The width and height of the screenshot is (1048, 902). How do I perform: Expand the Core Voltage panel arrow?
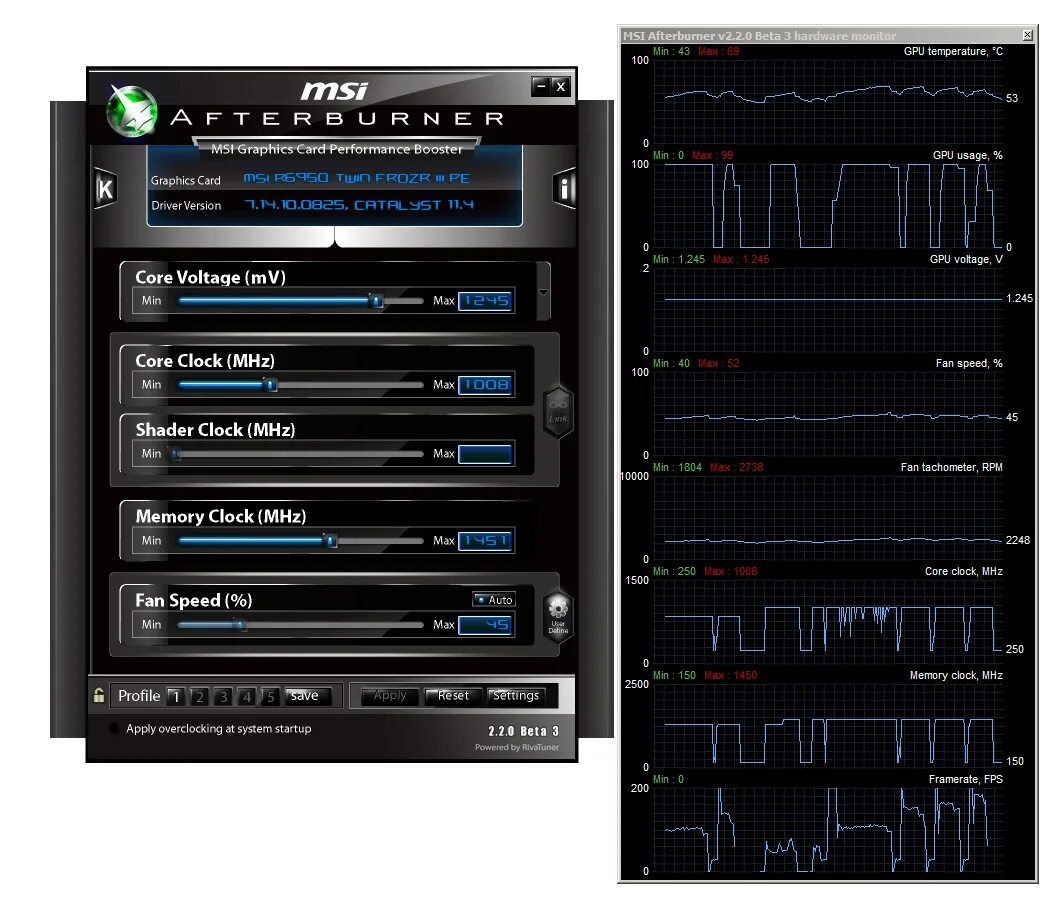coord(543,292)
